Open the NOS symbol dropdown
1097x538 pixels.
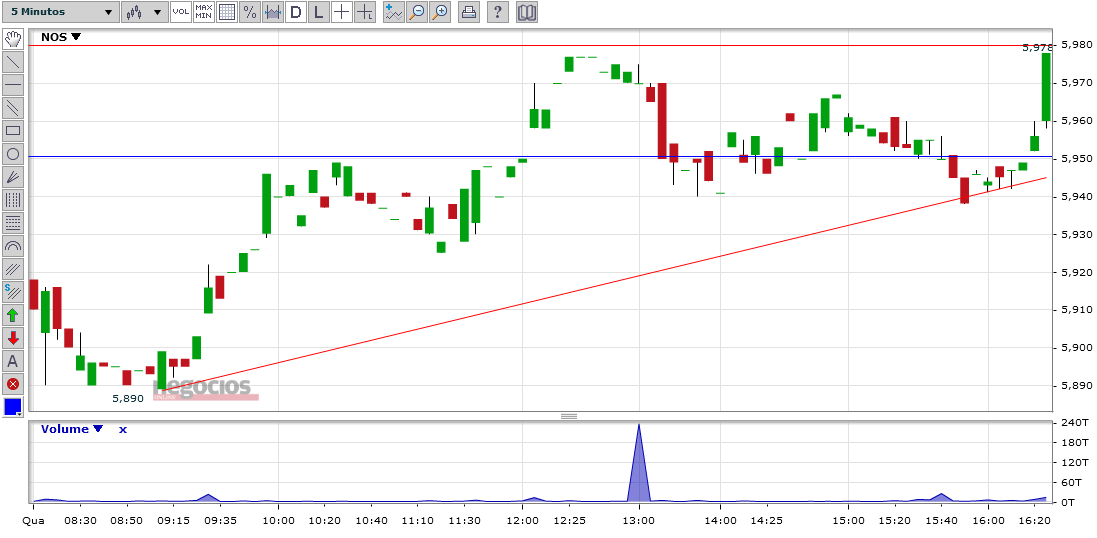pos(61,37)
